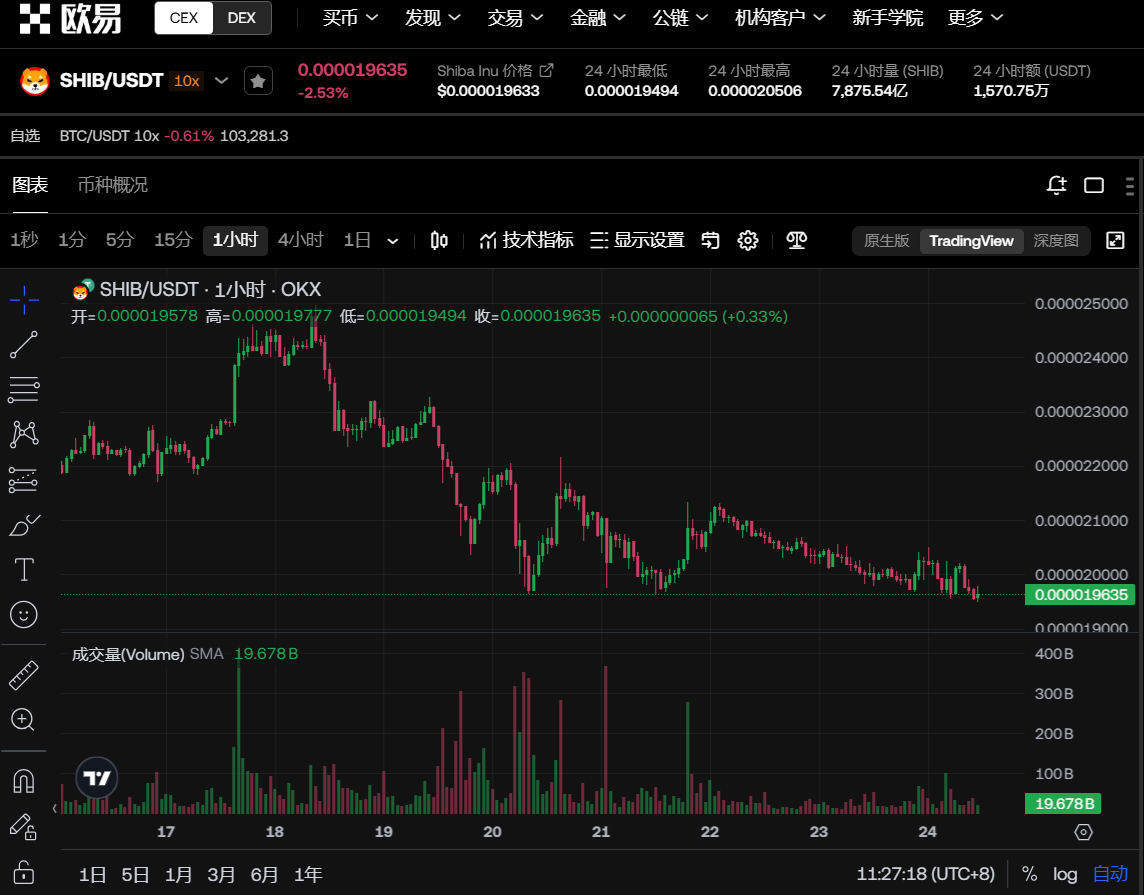Click the Shiba Inu coin icon
1144x895 pixels.
click(x=35, y=81)
